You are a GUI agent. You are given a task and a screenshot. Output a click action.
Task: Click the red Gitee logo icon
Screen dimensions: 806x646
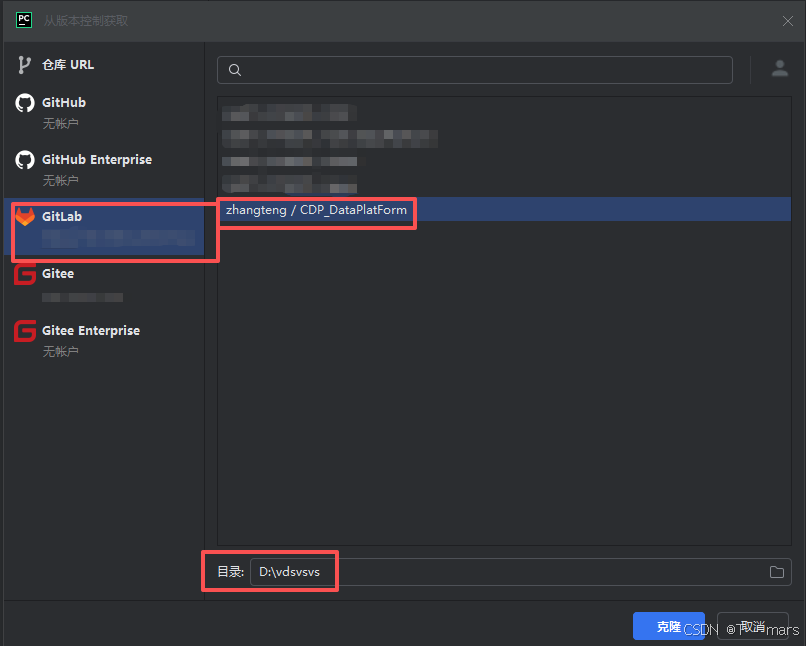coord(25,274)
